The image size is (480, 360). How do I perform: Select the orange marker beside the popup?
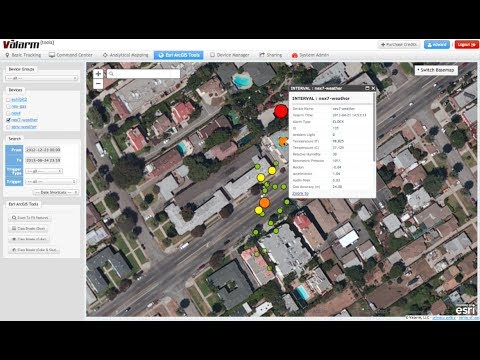pos(283,141)
